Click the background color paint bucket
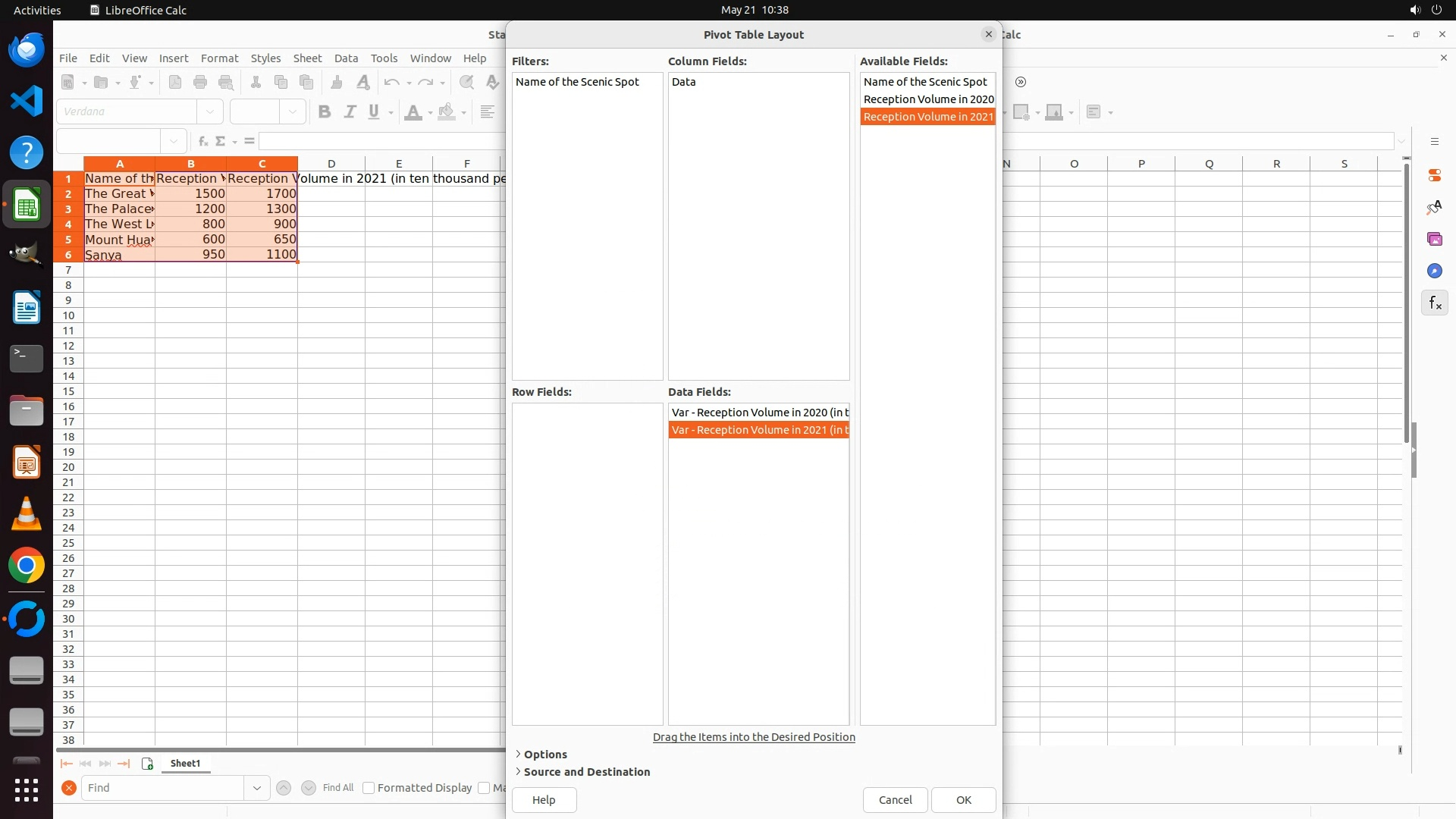Viewport: 1456px width, 819px height. (x=447, y=112)
